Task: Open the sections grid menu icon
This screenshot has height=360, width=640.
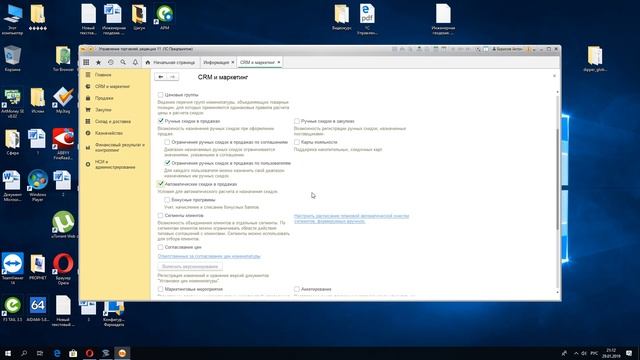Action: tap(86, 62)
